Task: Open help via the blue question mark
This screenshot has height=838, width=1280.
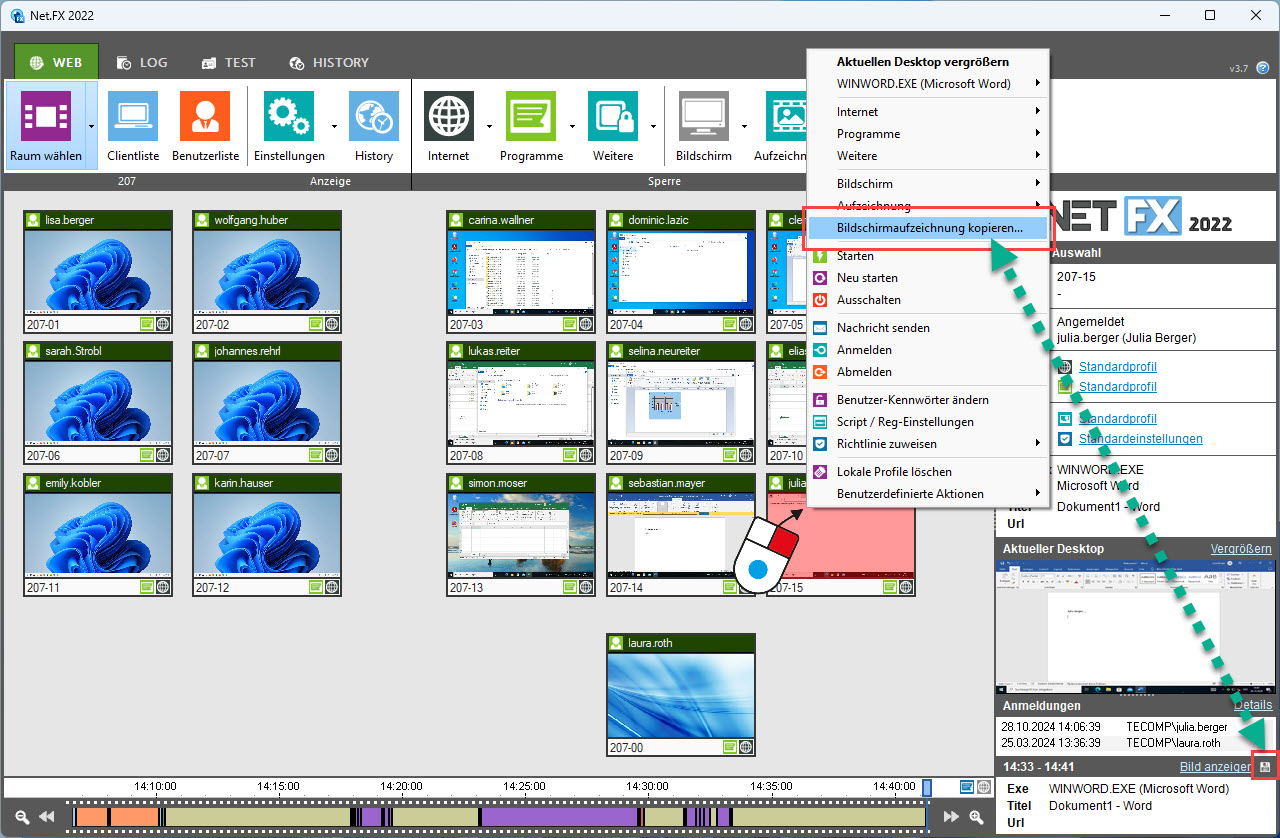Action: click(x=1263, y=68)
